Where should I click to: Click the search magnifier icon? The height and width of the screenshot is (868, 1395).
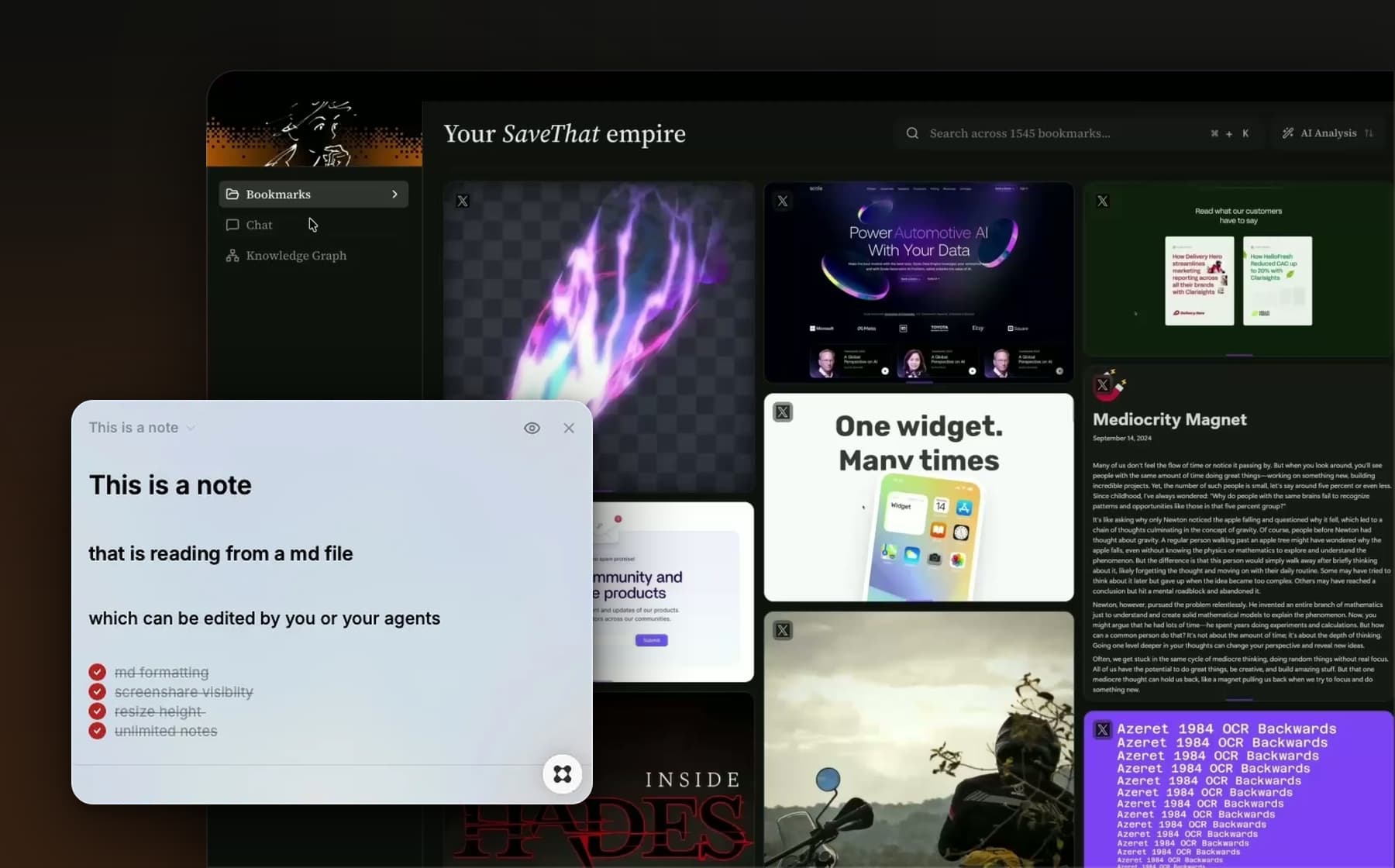click(x=912, y=133)
